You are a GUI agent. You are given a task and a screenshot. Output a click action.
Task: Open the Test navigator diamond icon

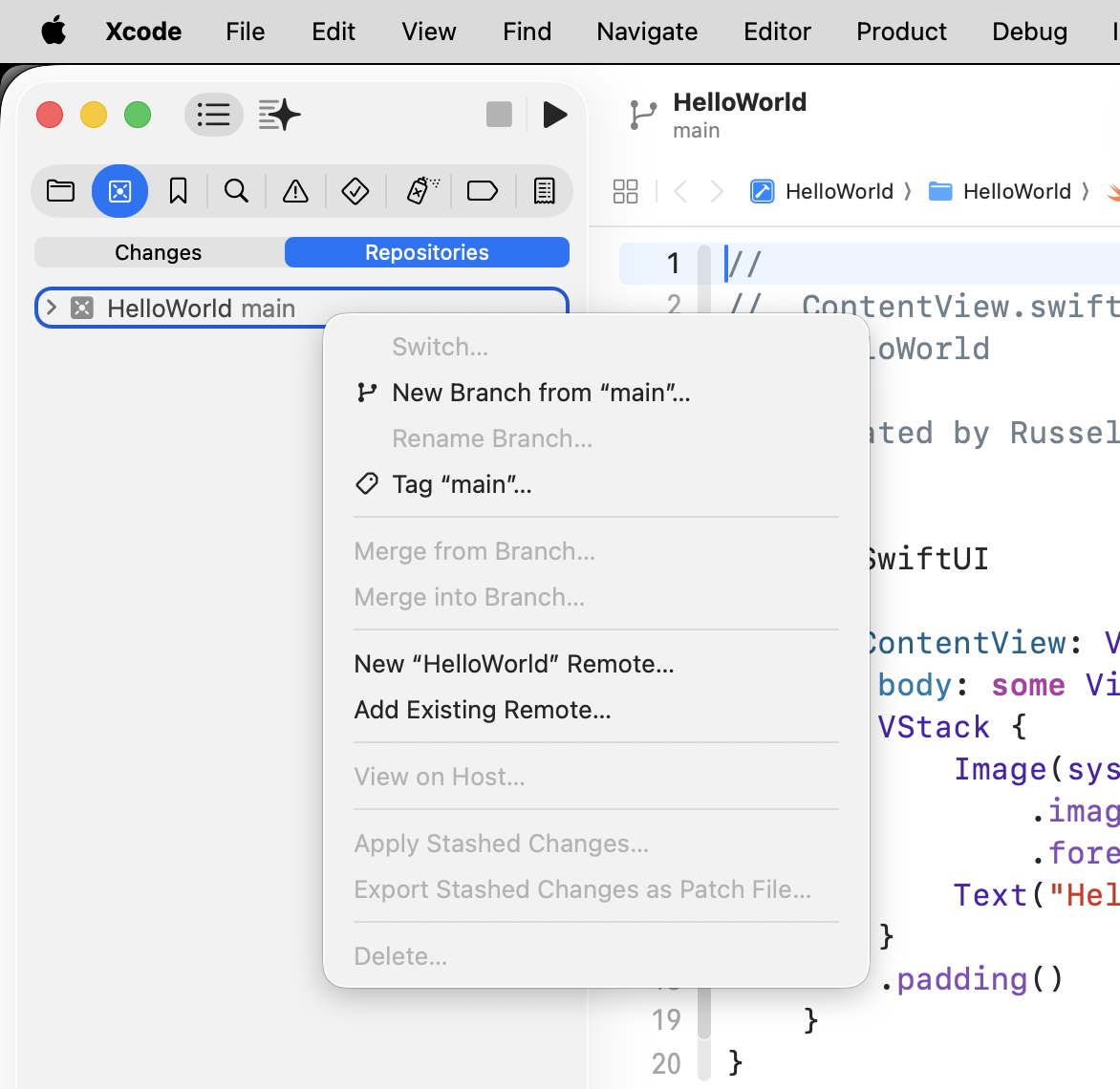coord(355,191)
